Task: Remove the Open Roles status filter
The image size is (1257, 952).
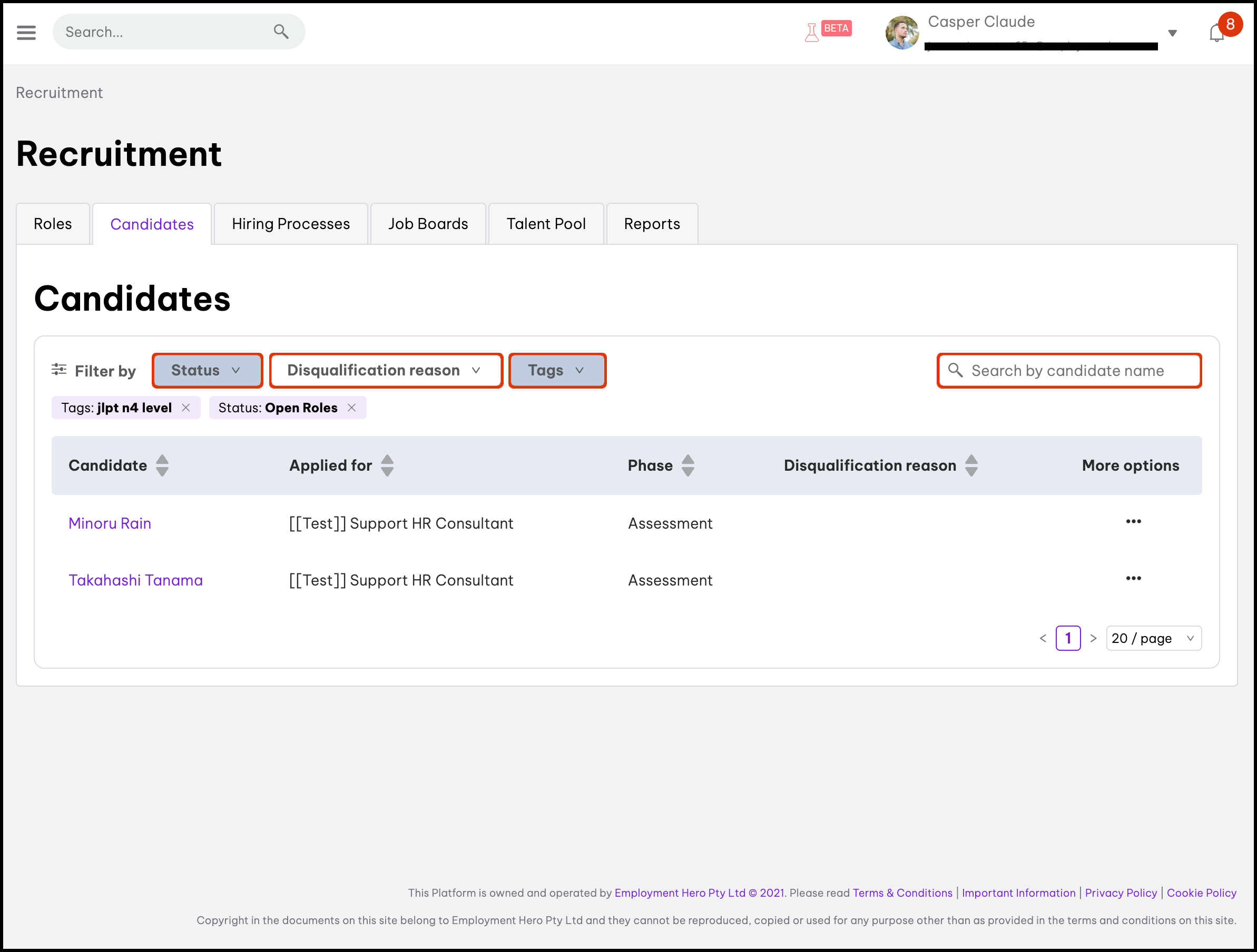Action: pos(352,408)
